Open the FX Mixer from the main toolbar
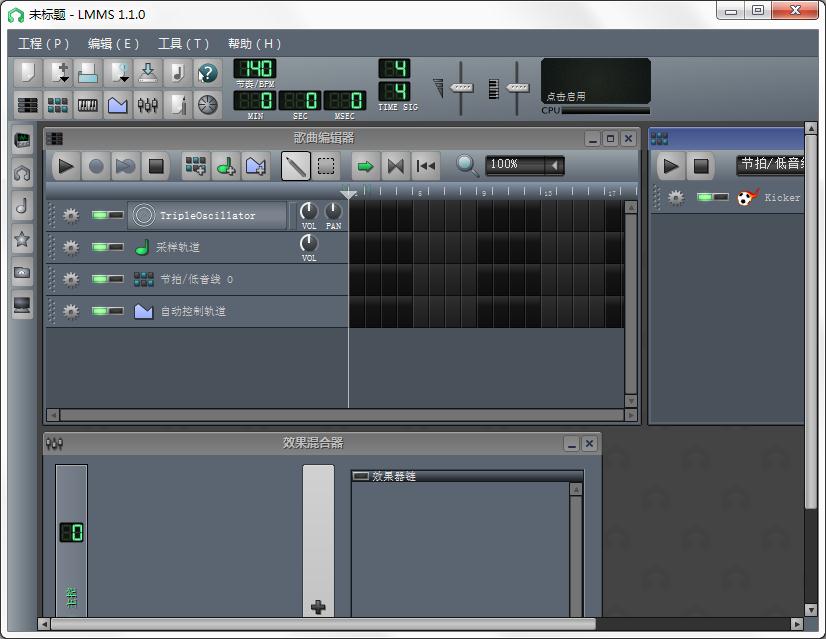Viewport: 826px width, 639px height. point(148,104)
